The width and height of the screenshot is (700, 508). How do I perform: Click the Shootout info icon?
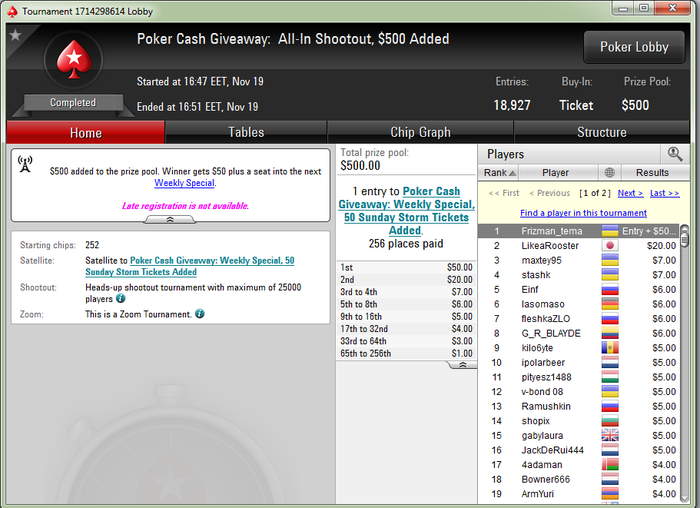pos(121,298)
